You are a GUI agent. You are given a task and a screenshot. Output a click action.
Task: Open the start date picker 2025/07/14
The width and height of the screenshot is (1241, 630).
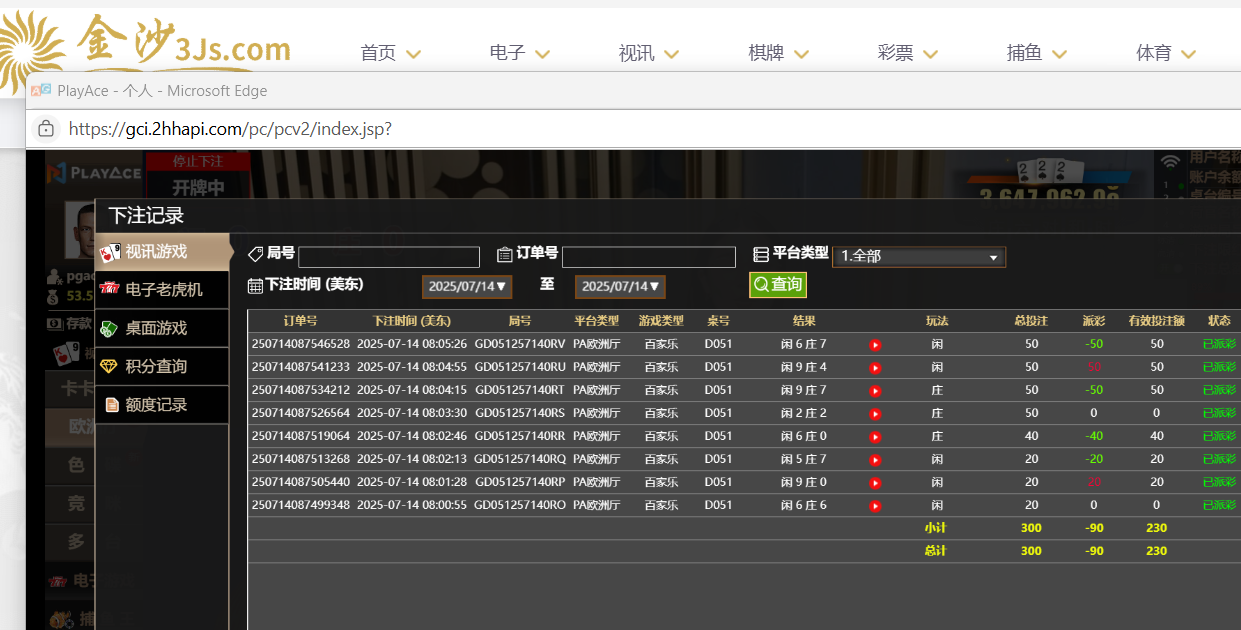pyautogui.click(x=467, y=287)
